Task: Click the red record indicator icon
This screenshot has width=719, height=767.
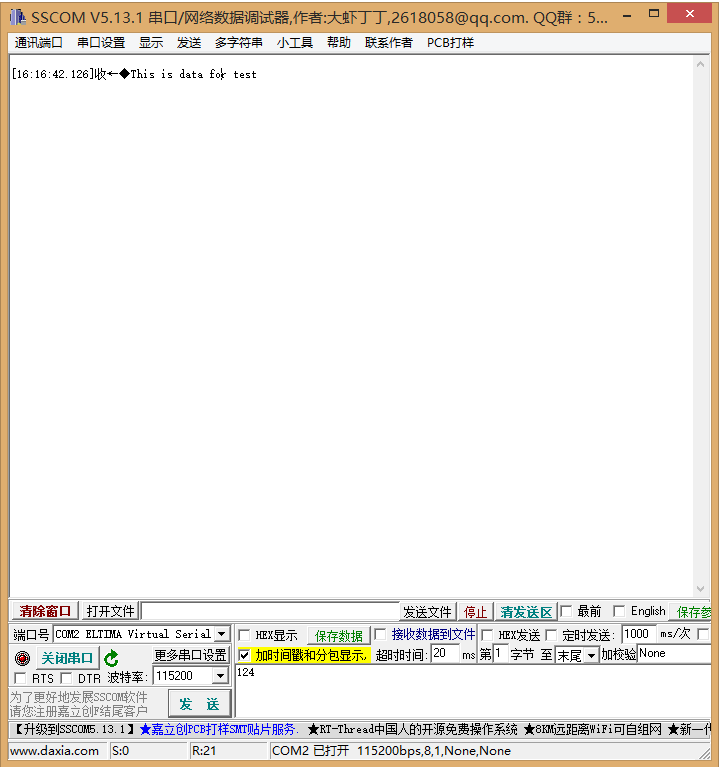Action: pos(22,658)
